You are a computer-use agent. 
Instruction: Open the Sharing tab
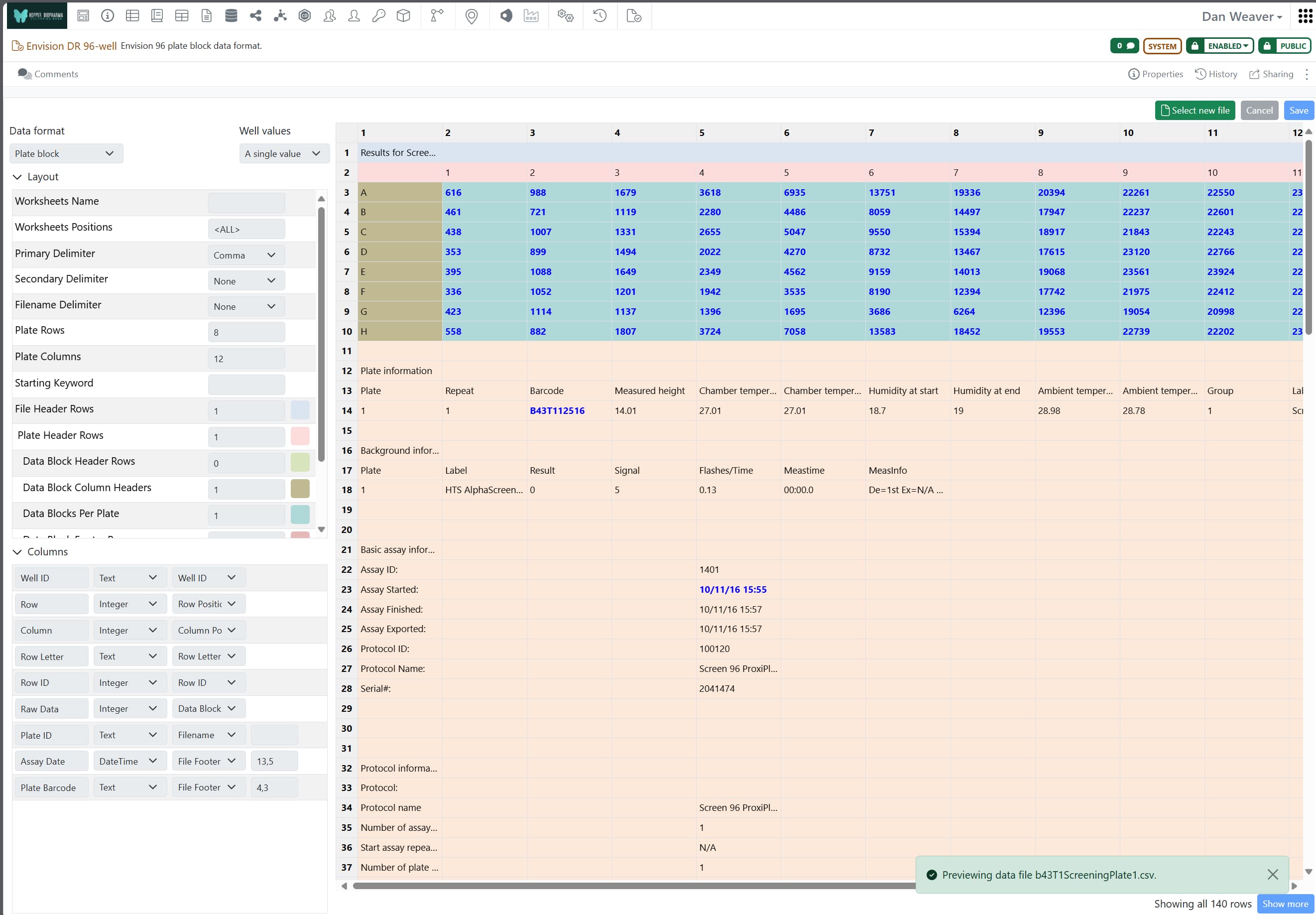pyautogui.click(x=1271, y=74)
